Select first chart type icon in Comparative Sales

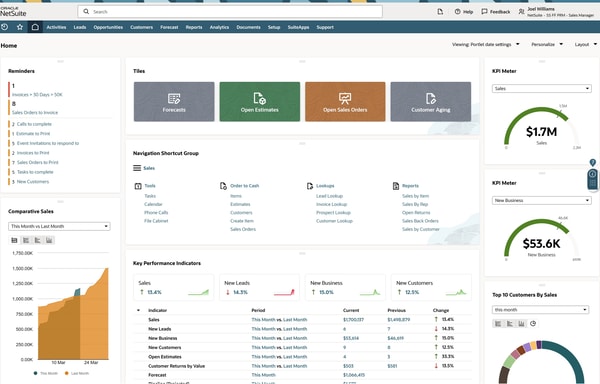point(14,240)
